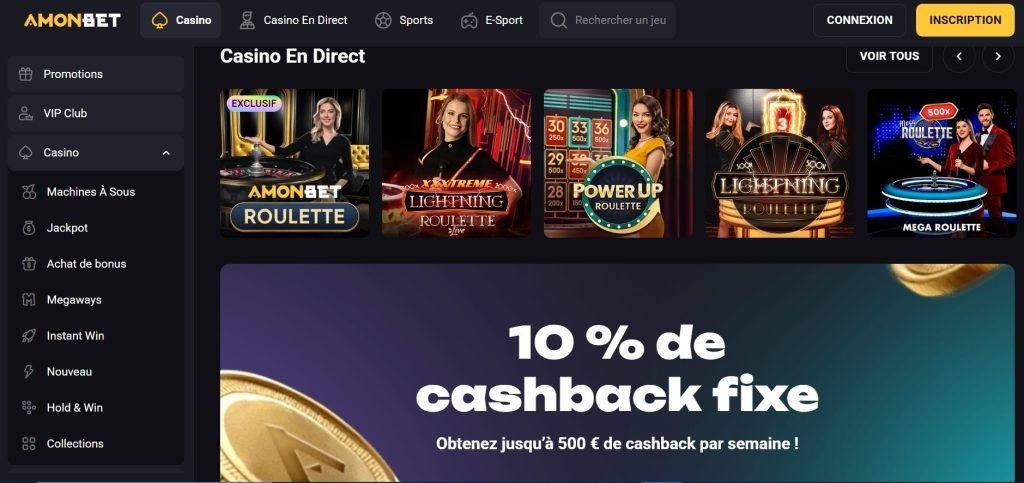Switch to the E-Sport tab

click(x=492, y=20)
